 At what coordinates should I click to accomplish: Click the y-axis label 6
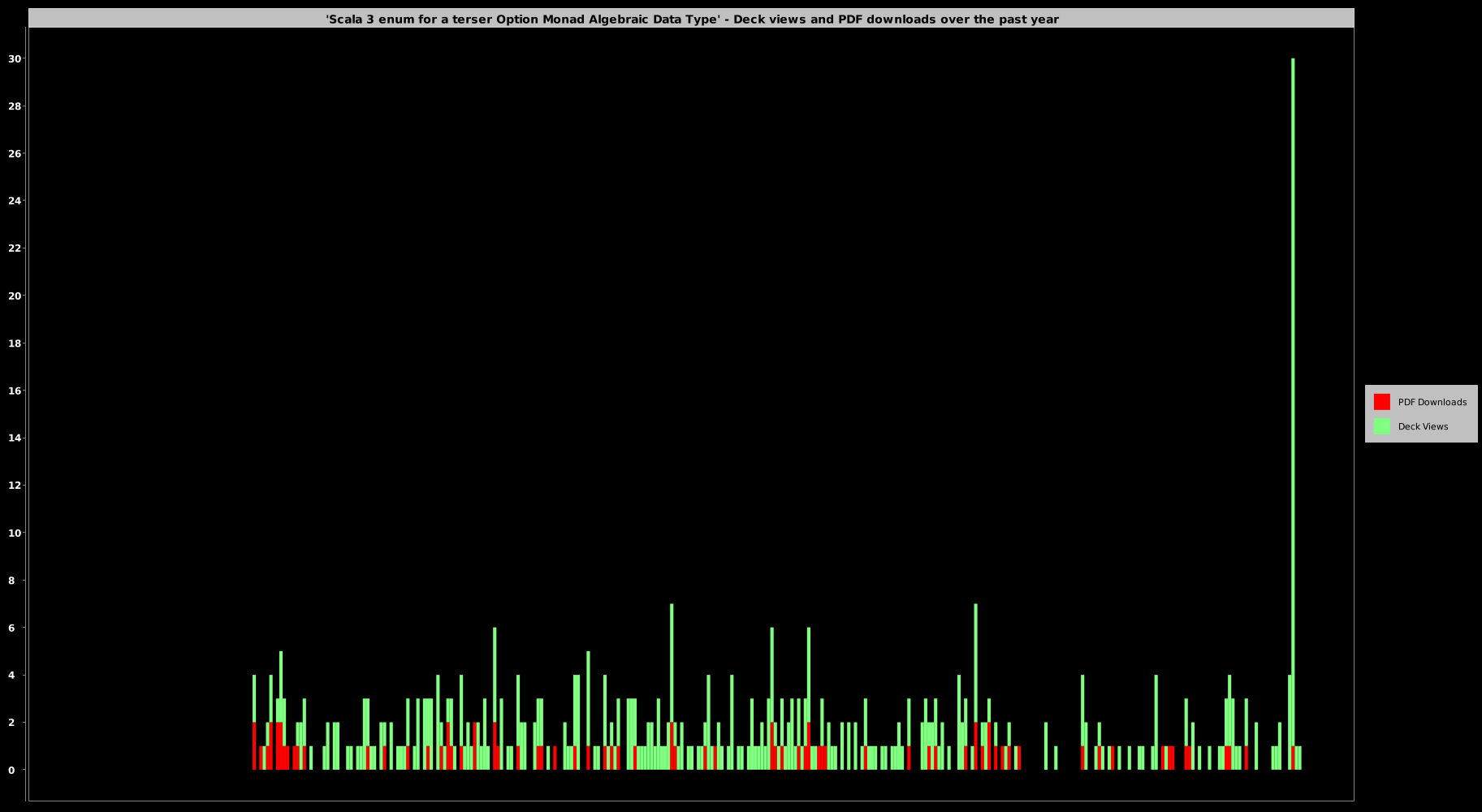11,628
